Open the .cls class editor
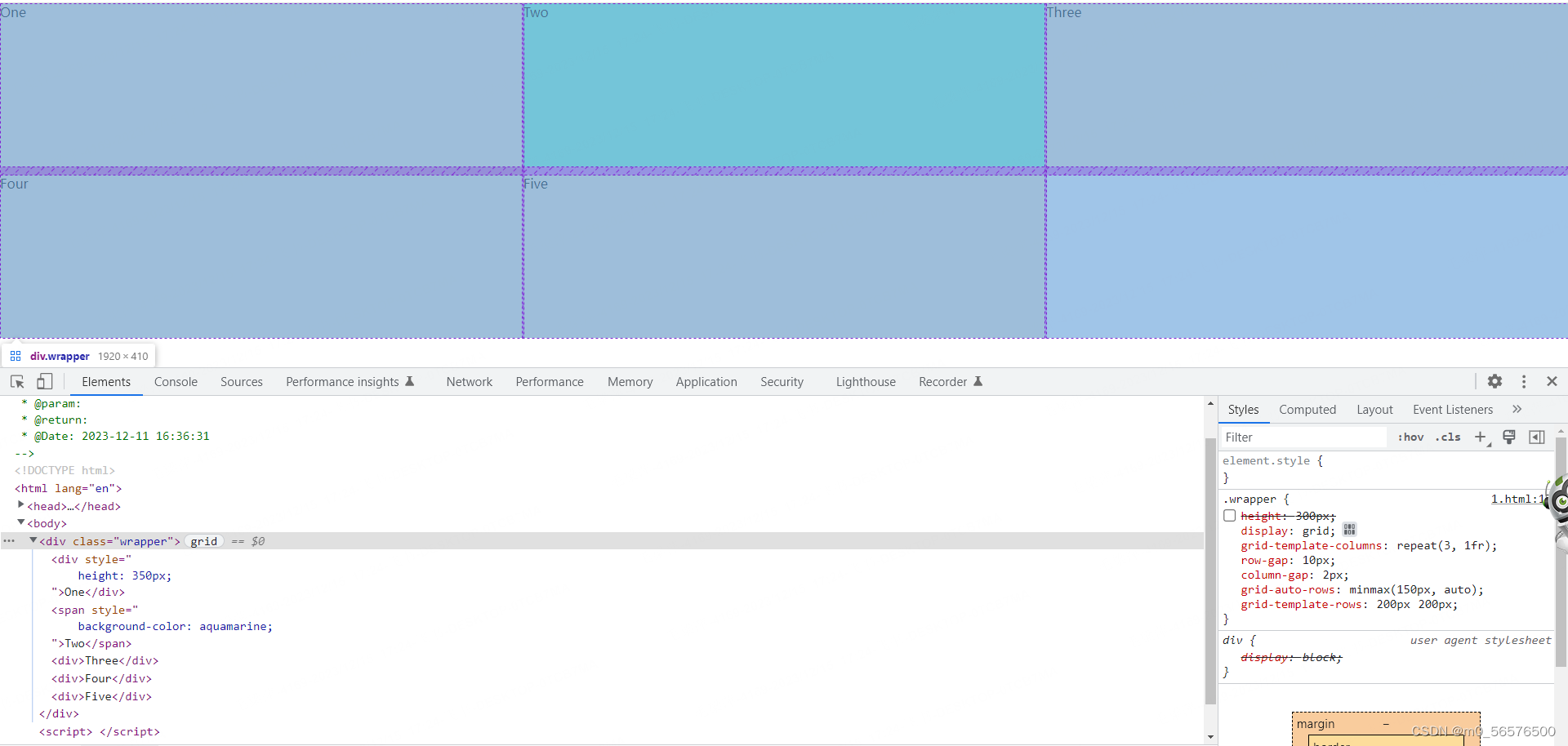 1448,437
